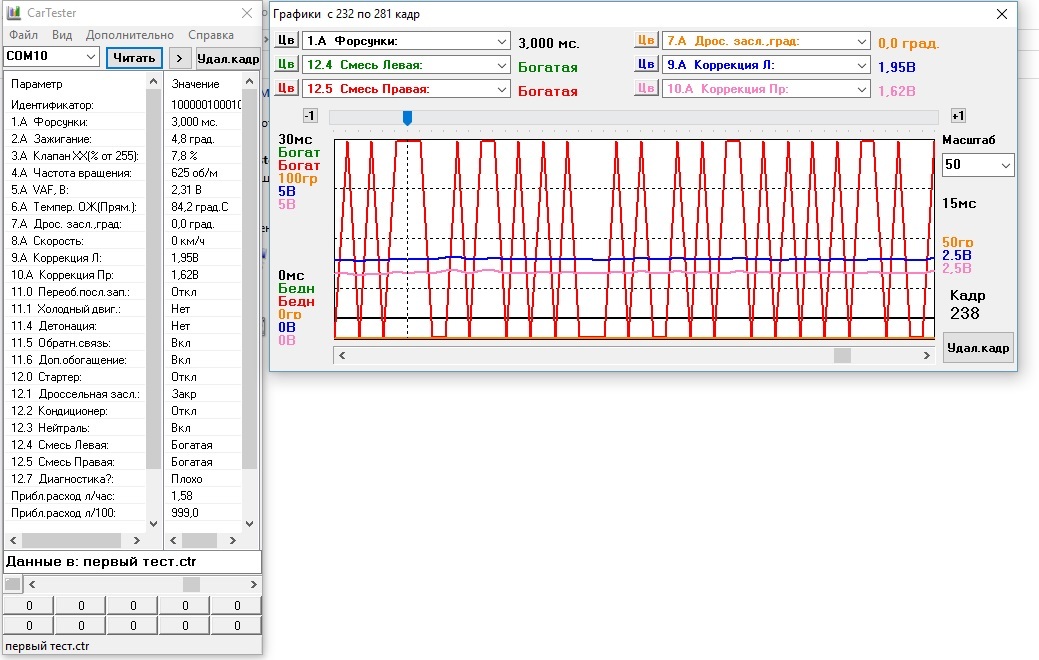
Task: Expand the 10.A Коррекция Пр channel dropdown
Action: (861, 89)
